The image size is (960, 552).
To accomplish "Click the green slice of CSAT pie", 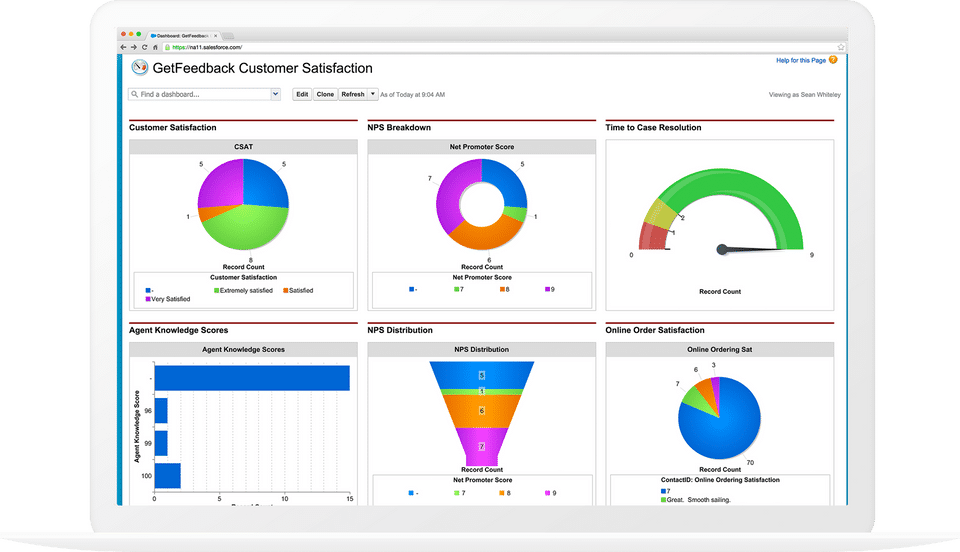I will [x=248, y=228].
